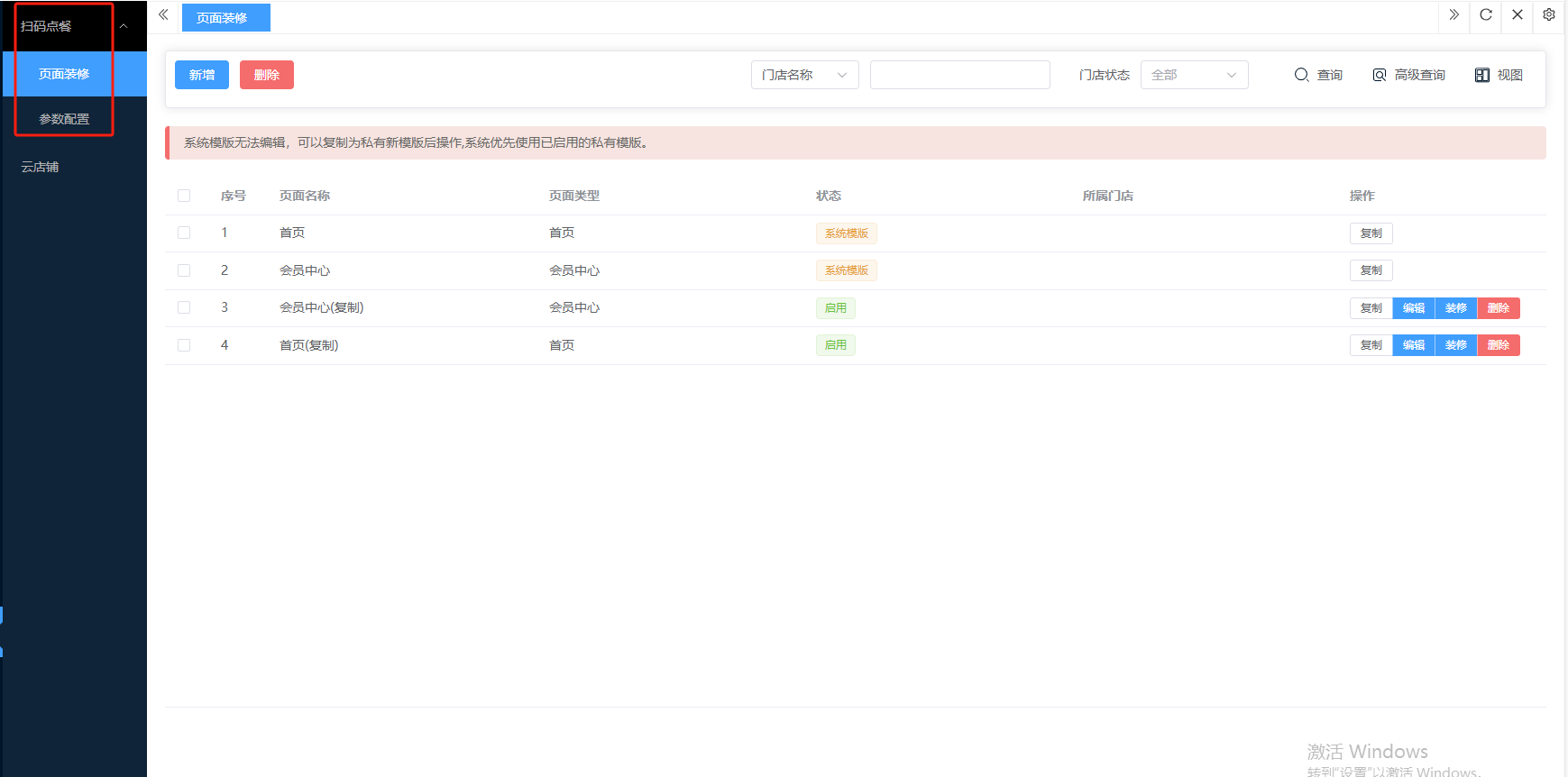1568x777 pixels.
Task: Click 装修 for 首页(复制) row
Action: pyautogui.click(x=1455, y=345)
